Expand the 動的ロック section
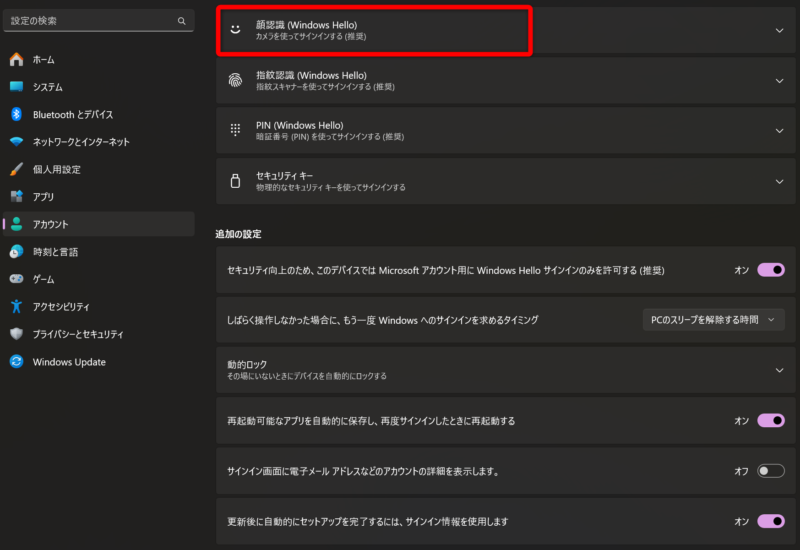Viewport: 800px width, 550px height. click(x=779, y=370)
